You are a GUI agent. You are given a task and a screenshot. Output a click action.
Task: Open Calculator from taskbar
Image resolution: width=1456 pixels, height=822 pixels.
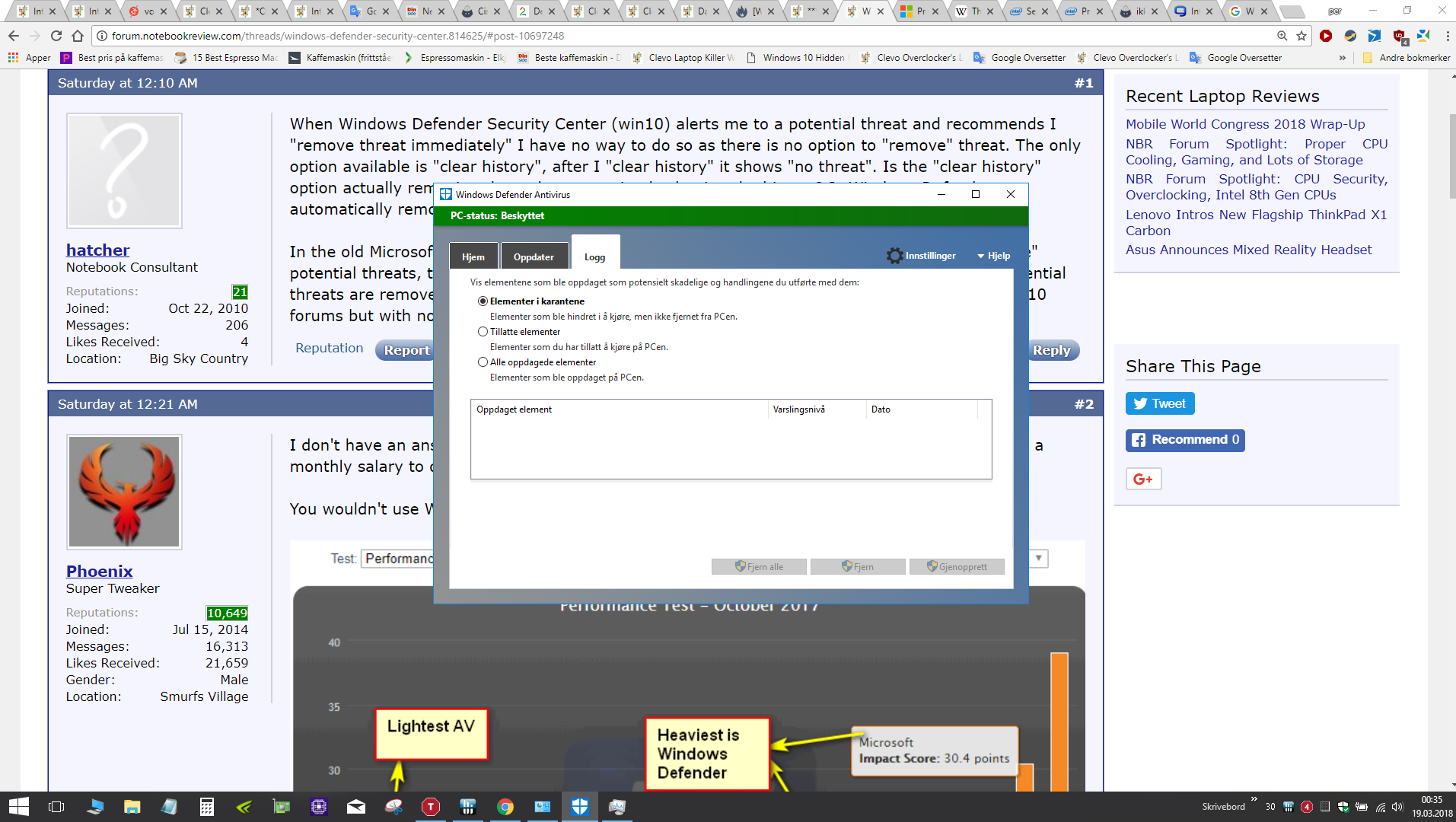pyautogui.click(x=206, y=807)
